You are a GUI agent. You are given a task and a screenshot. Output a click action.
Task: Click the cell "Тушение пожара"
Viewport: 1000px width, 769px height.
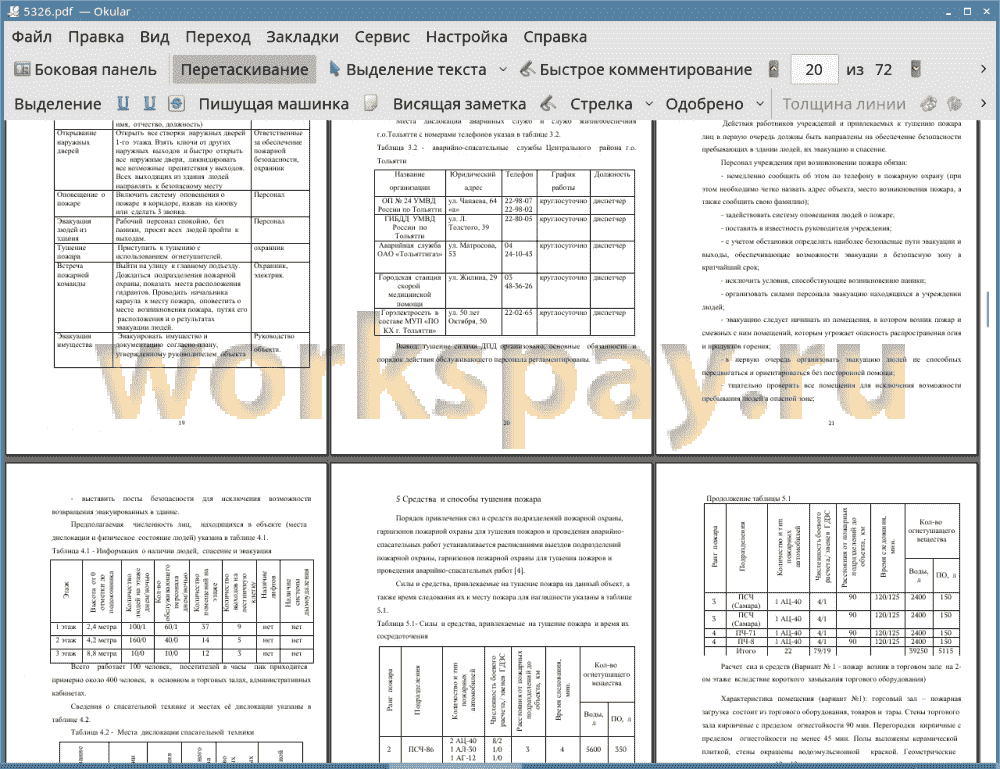coord(83,252)
